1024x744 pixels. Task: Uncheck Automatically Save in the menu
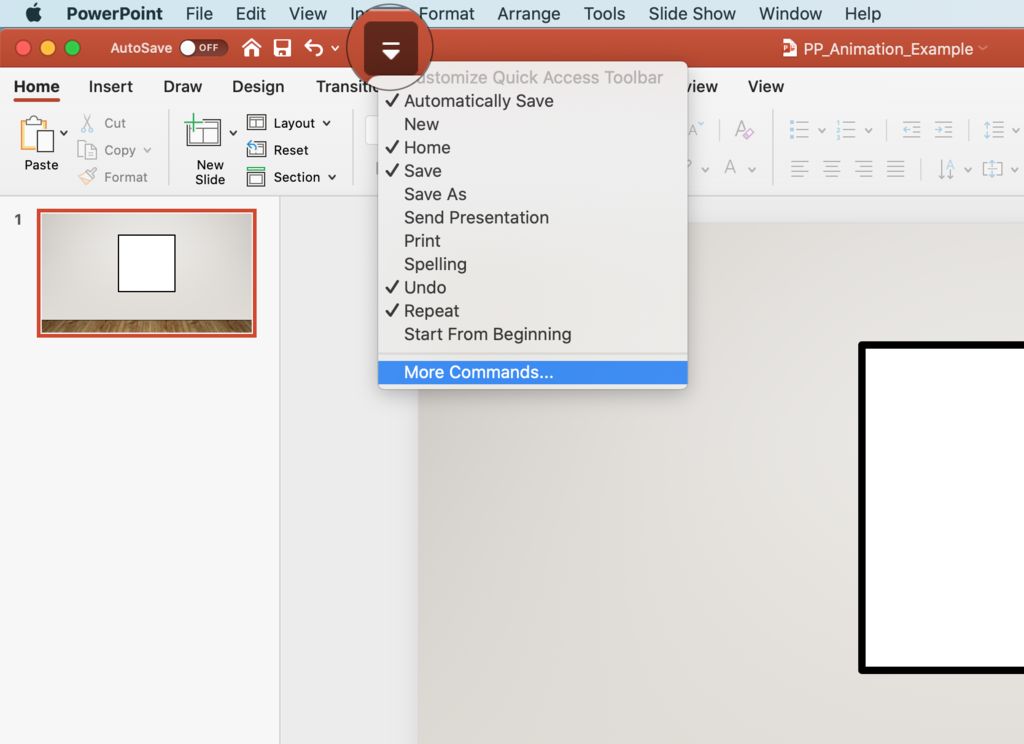pos(532,101)
